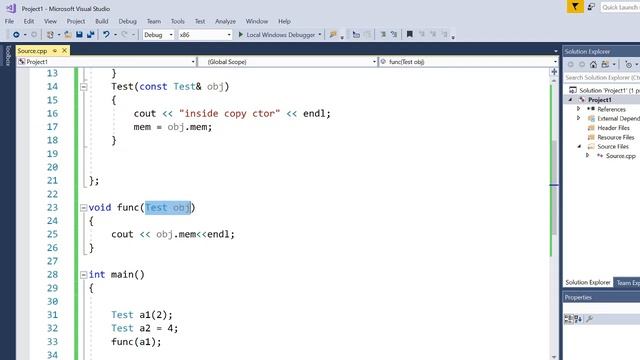Open the Toolbox side panel
This screenshot has height=360, width=640.
(8, 55)
